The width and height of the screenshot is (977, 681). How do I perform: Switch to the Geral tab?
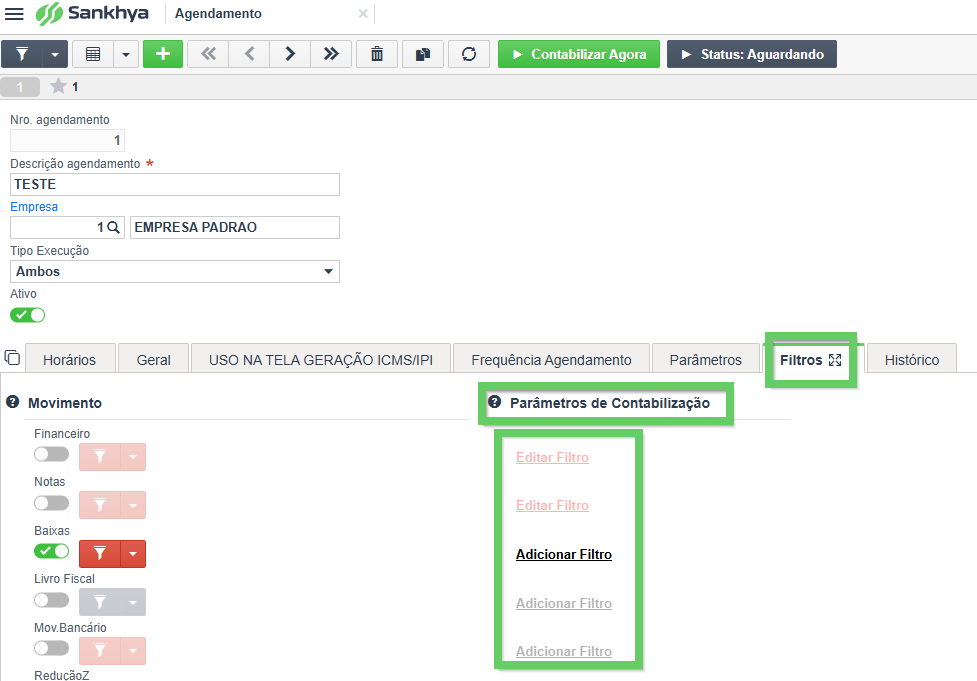coord(153,360)
